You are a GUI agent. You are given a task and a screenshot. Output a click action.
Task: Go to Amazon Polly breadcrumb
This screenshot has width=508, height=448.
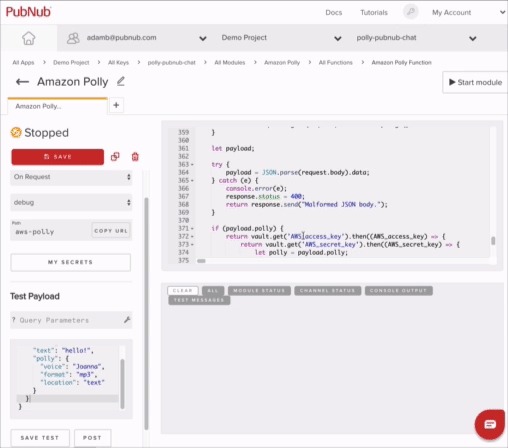click(x=282, y=62)
